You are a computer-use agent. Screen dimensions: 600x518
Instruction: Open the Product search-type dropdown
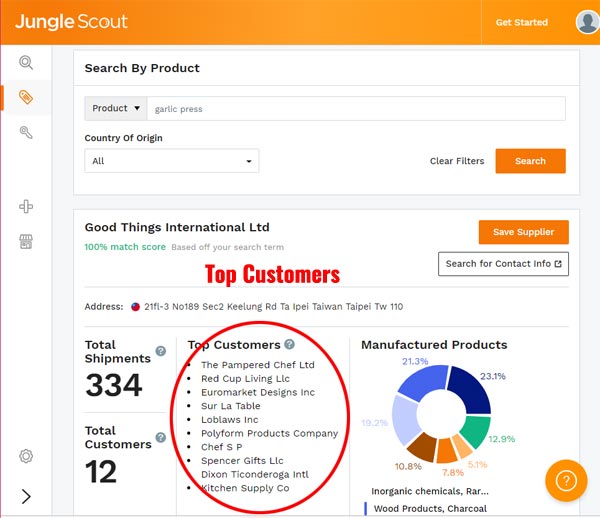(x=116, y=109)
